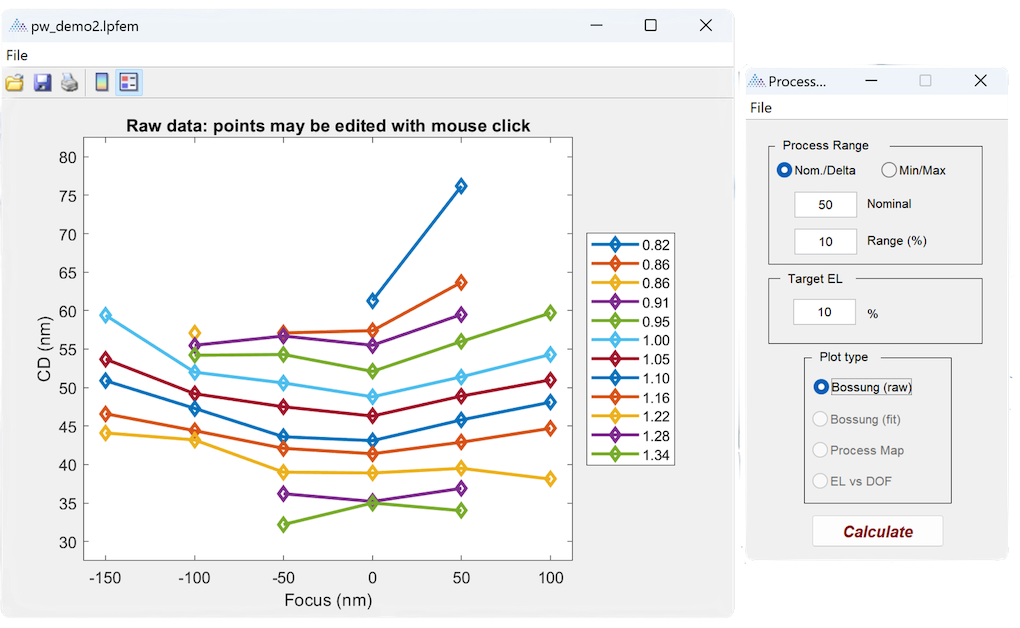Close the pw_demo2.lpfem window
The image size is (1020, 628).
[x=706, y=25]
